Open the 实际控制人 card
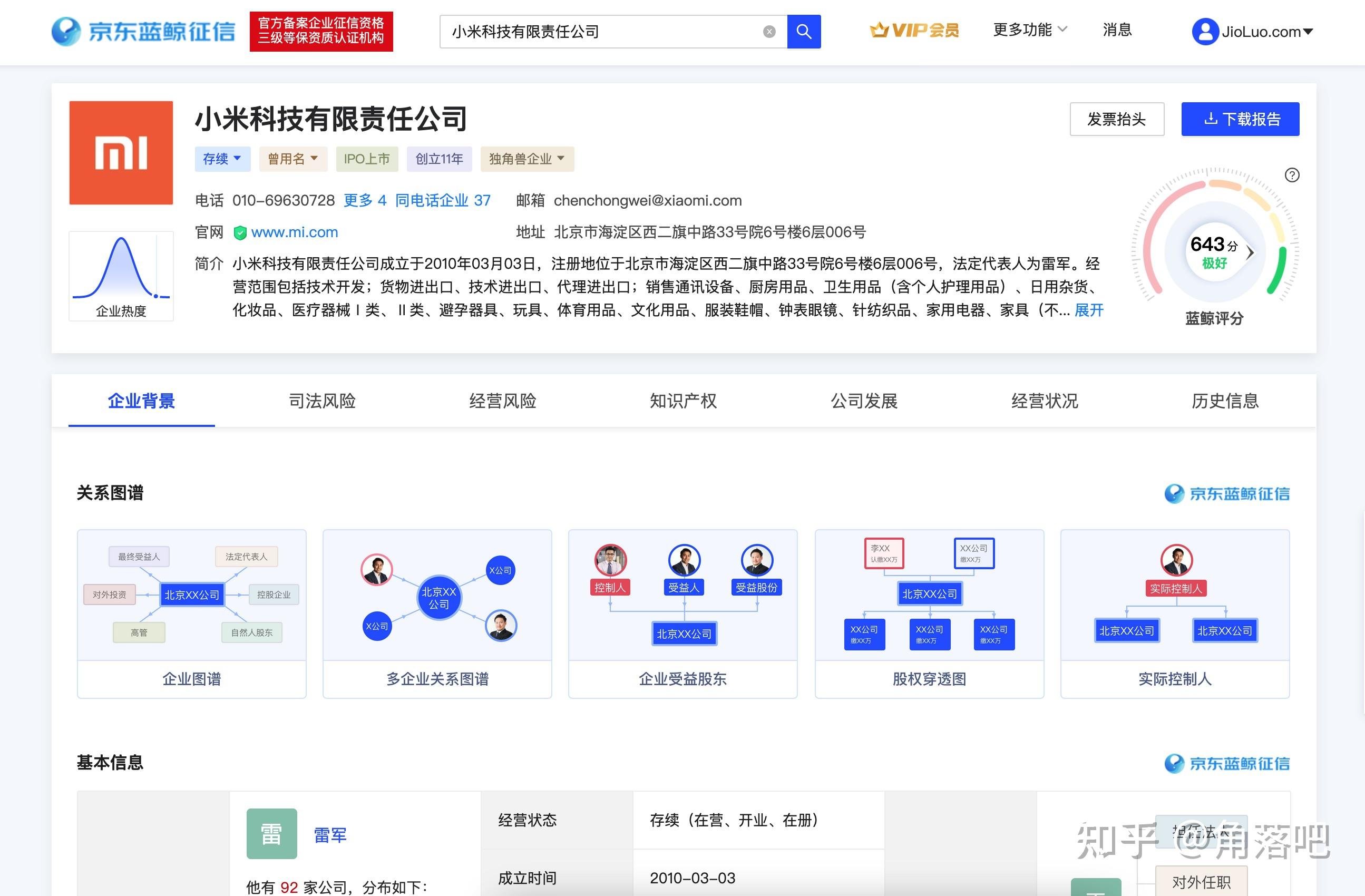Viewport: 1365px width, 896px height. tap(1175, 614)
